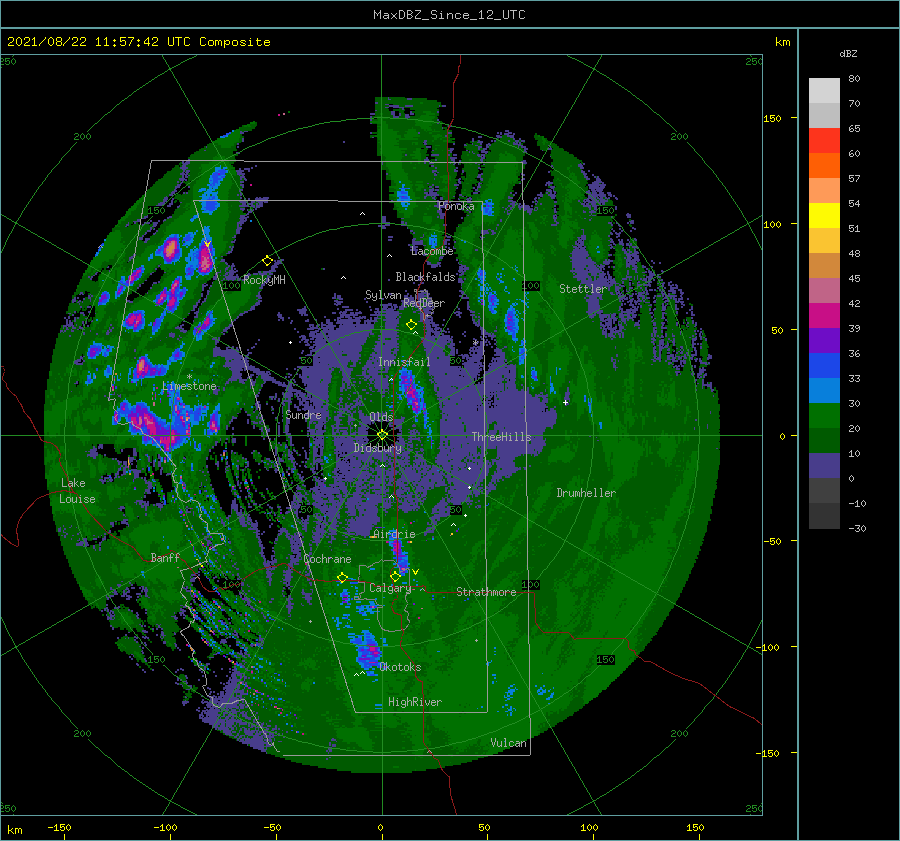
Task: Click the legend value 57
Action: (854, 179)
